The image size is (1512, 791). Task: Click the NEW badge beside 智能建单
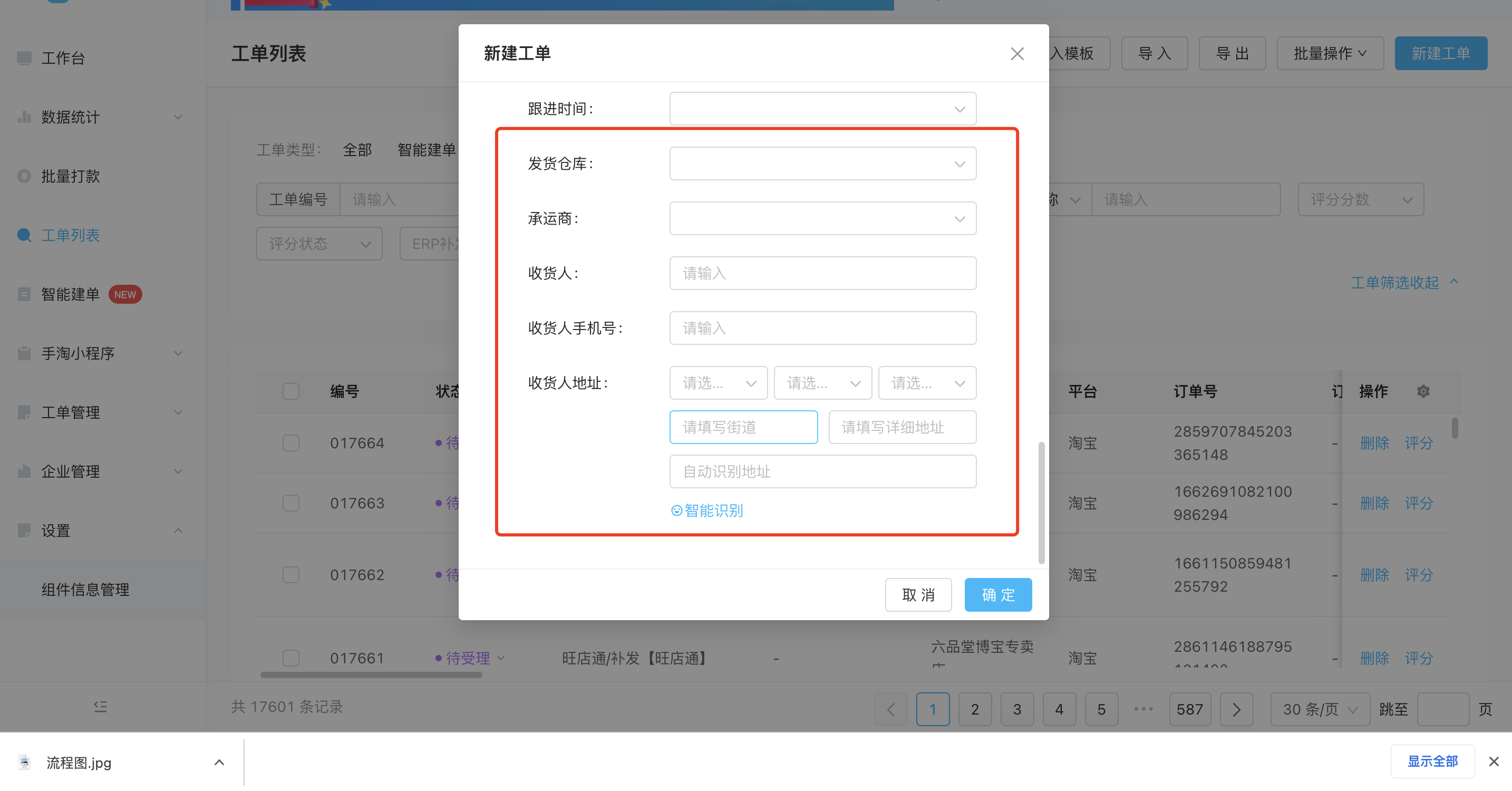click(x=124, y=295)
